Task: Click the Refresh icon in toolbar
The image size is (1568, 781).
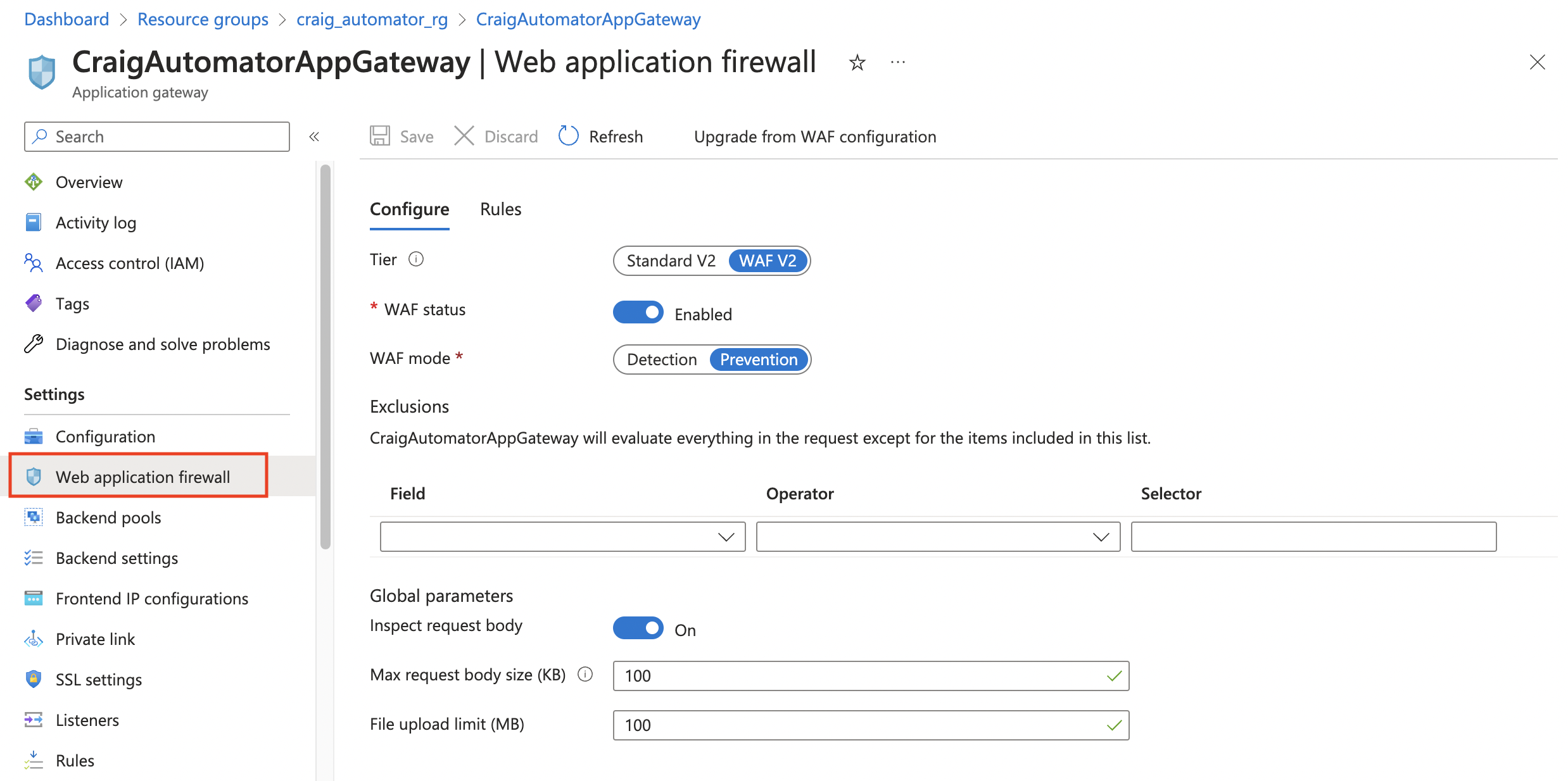Action: [x=568, y=136]
